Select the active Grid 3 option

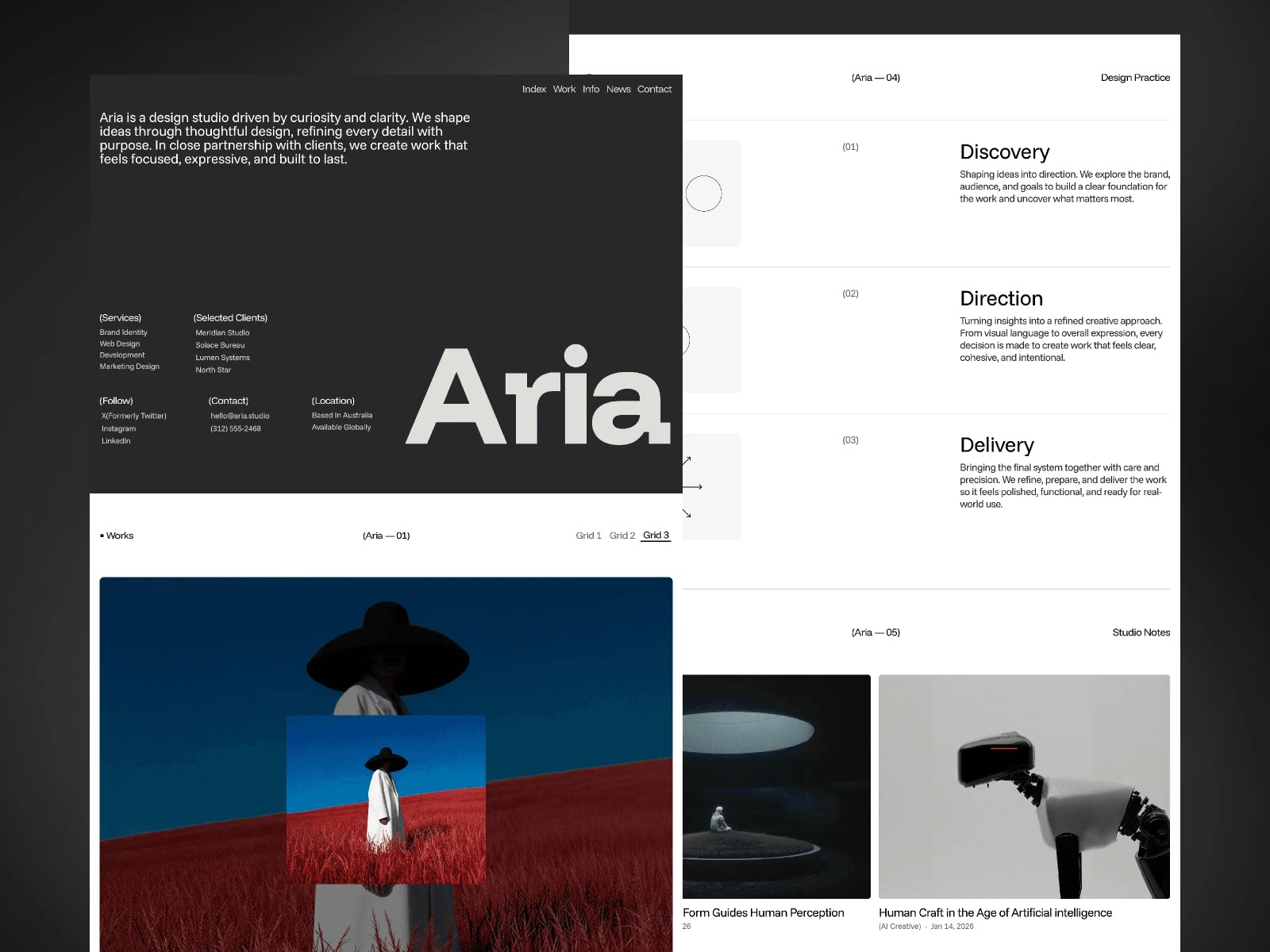click(656, 535)
